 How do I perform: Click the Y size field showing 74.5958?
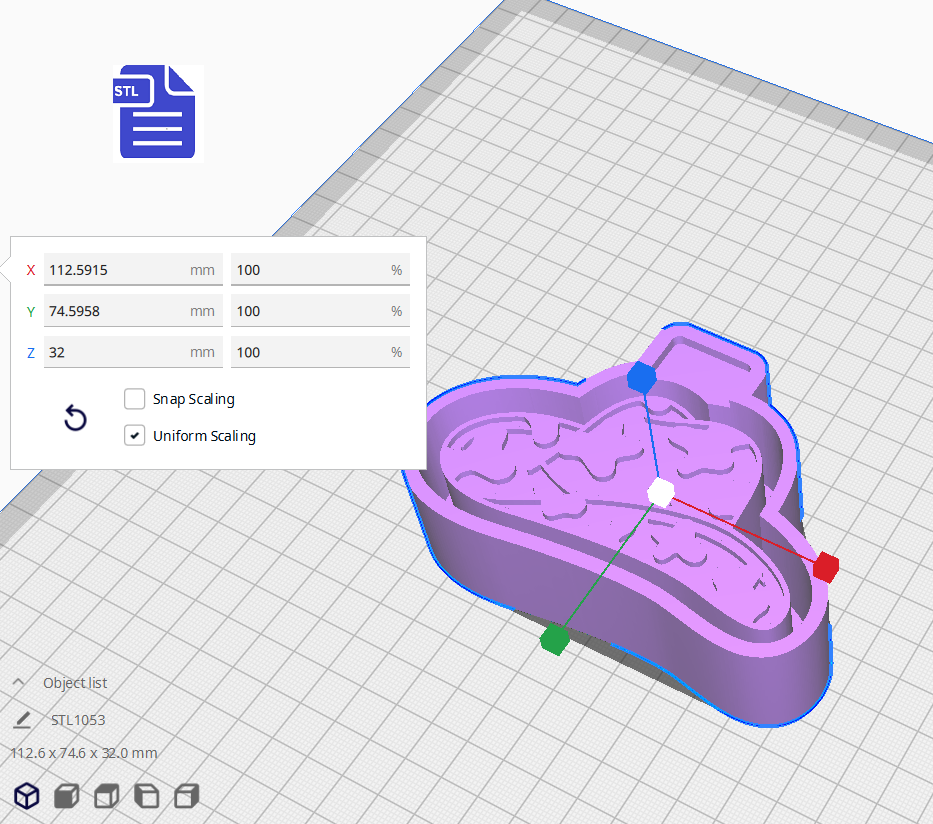(115, 311)
